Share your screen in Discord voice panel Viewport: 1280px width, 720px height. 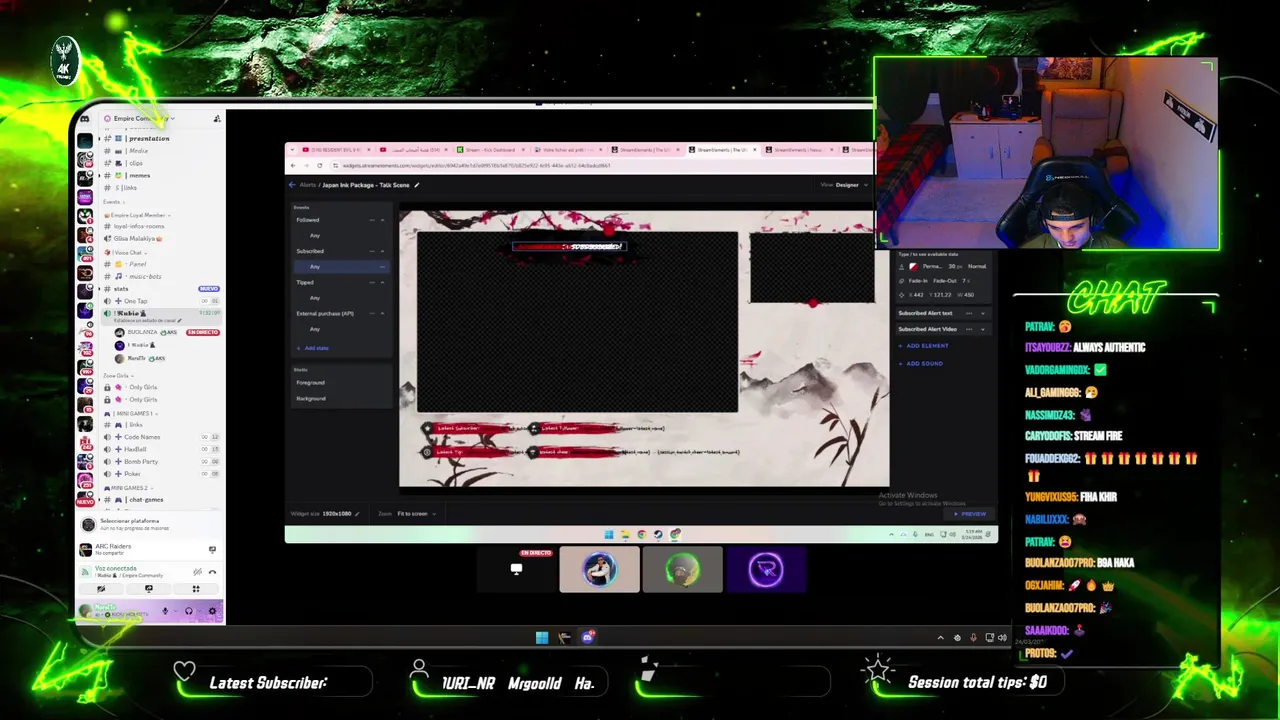[x=148, y=589]
